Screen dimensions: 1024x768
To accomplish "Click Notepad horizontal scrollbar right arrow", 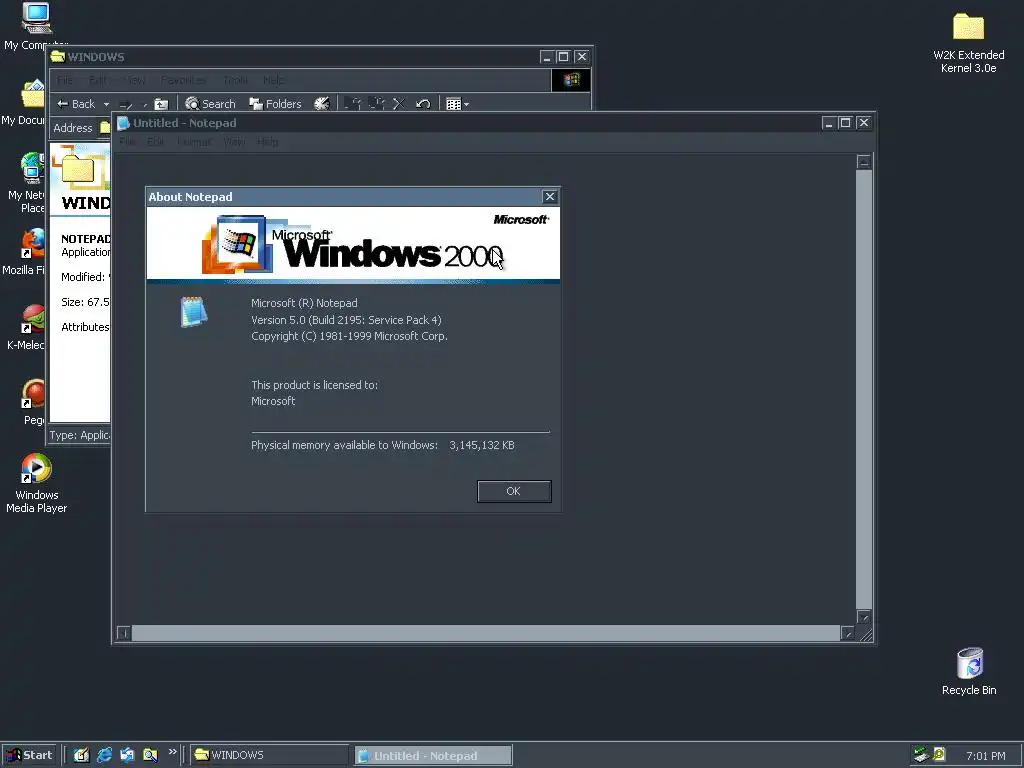I will click(x=847, y=632).
